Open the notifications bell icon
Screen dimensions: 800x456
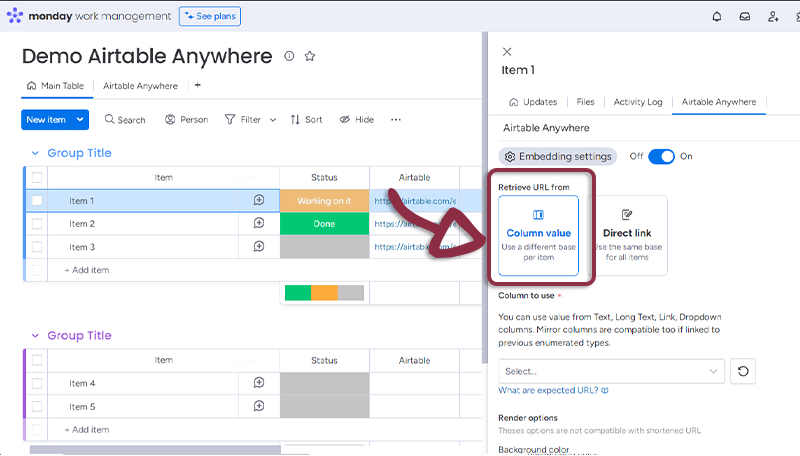click(717, 16)
